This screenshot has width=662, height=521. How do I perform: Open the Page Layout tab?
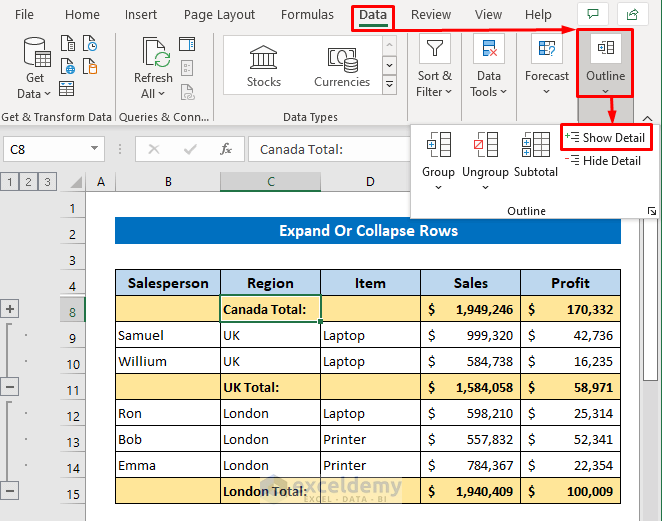(x=220, y=15)
